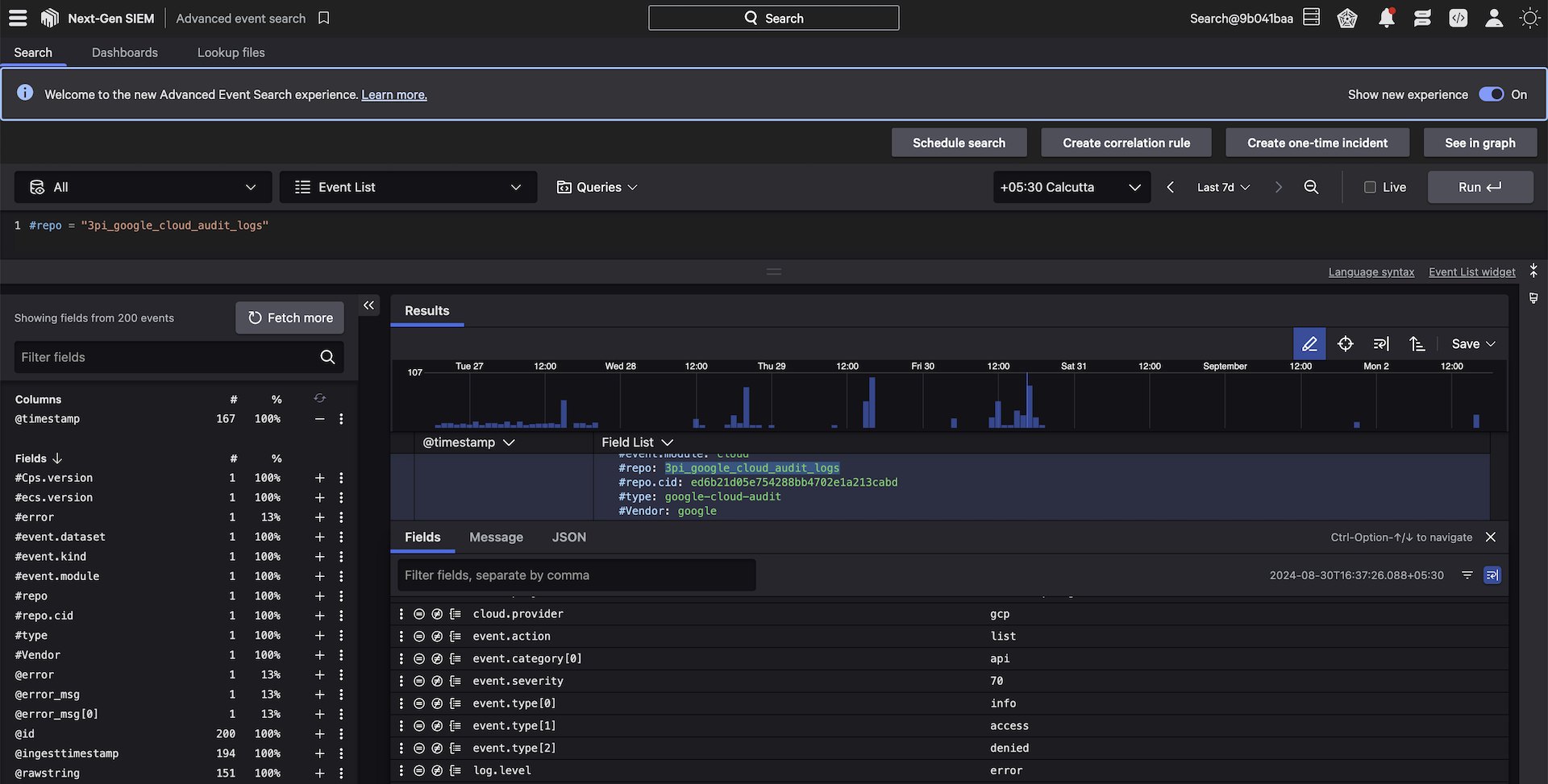Switch to the JSON tab
Screen dimensions: 1548x784
tap(568, 537)
